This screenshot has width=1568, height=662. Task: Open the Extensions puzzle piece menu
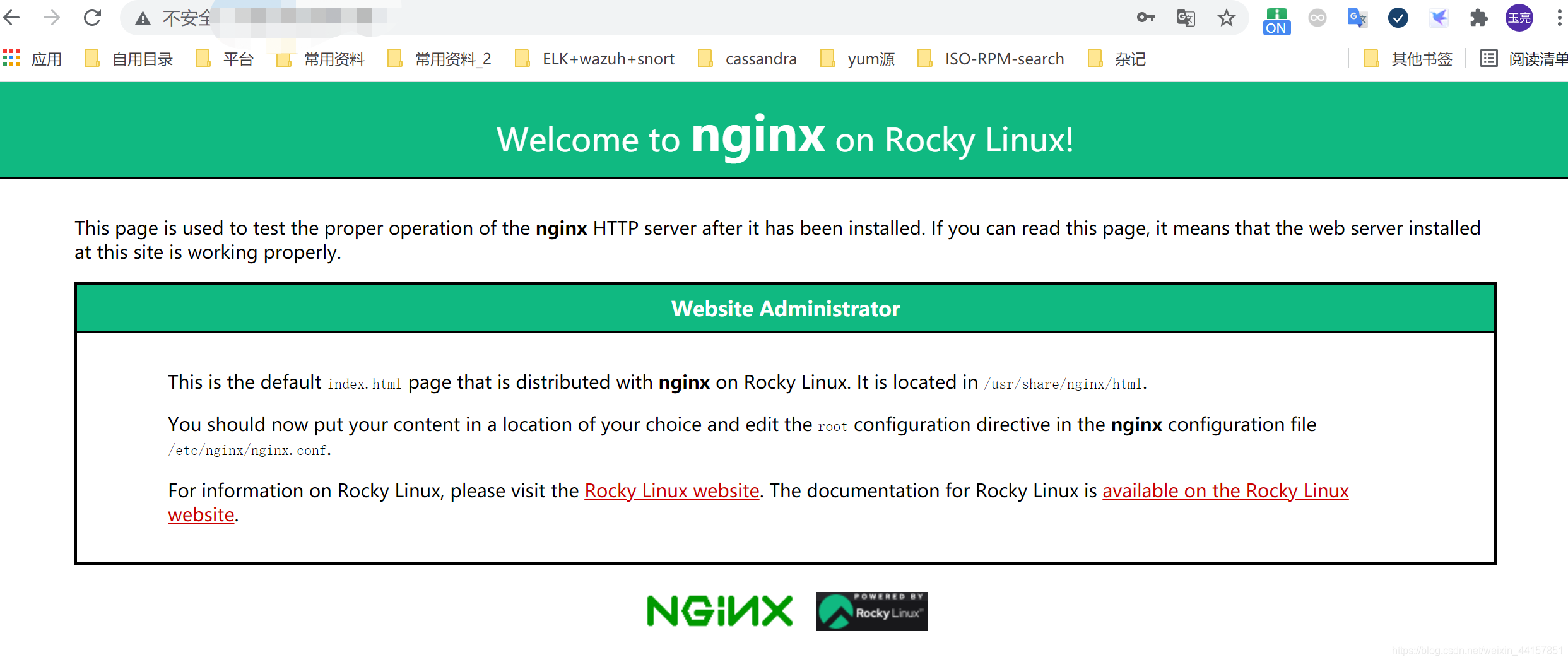click(1478, 18)
